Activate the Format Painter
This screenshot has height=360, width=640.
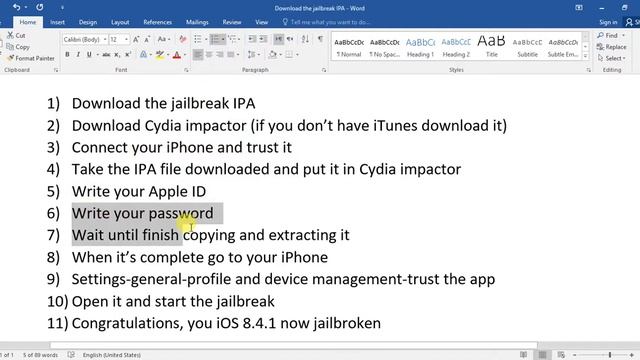(x=31, y=58)
